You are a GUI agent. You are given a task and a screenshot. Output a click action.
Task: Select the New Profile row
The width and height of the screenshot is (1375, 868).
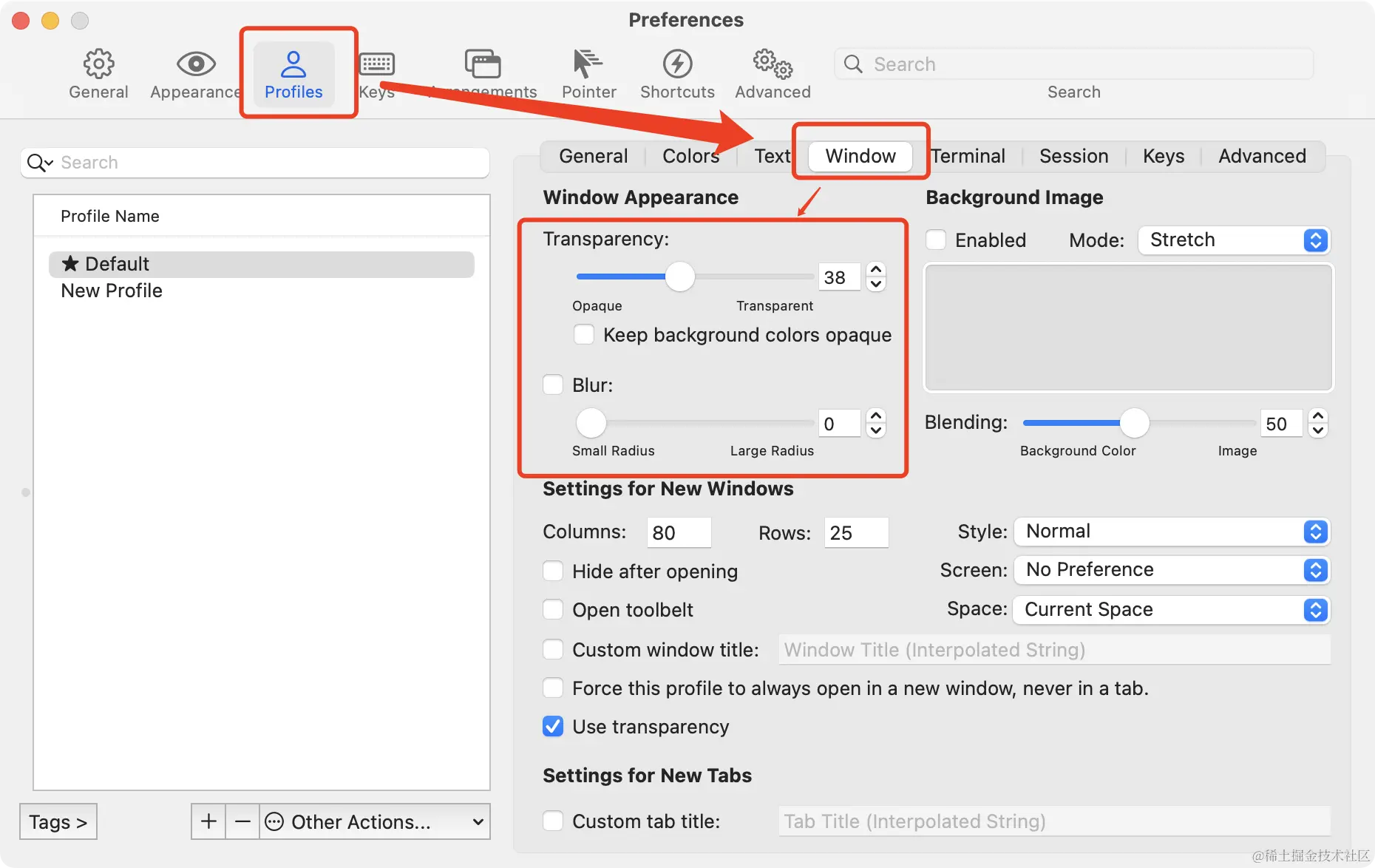262,291
